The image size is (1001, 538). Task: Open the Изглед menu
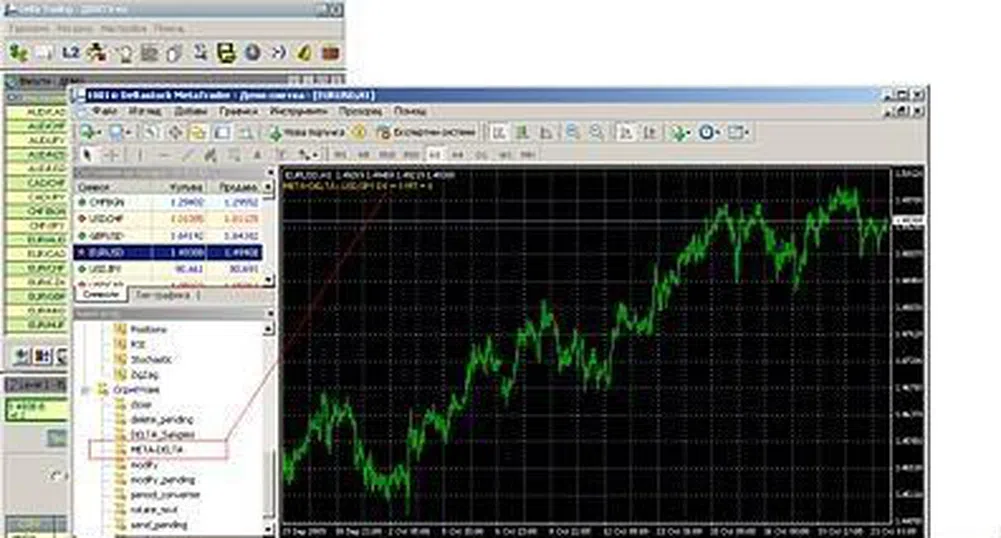[145, 111]
